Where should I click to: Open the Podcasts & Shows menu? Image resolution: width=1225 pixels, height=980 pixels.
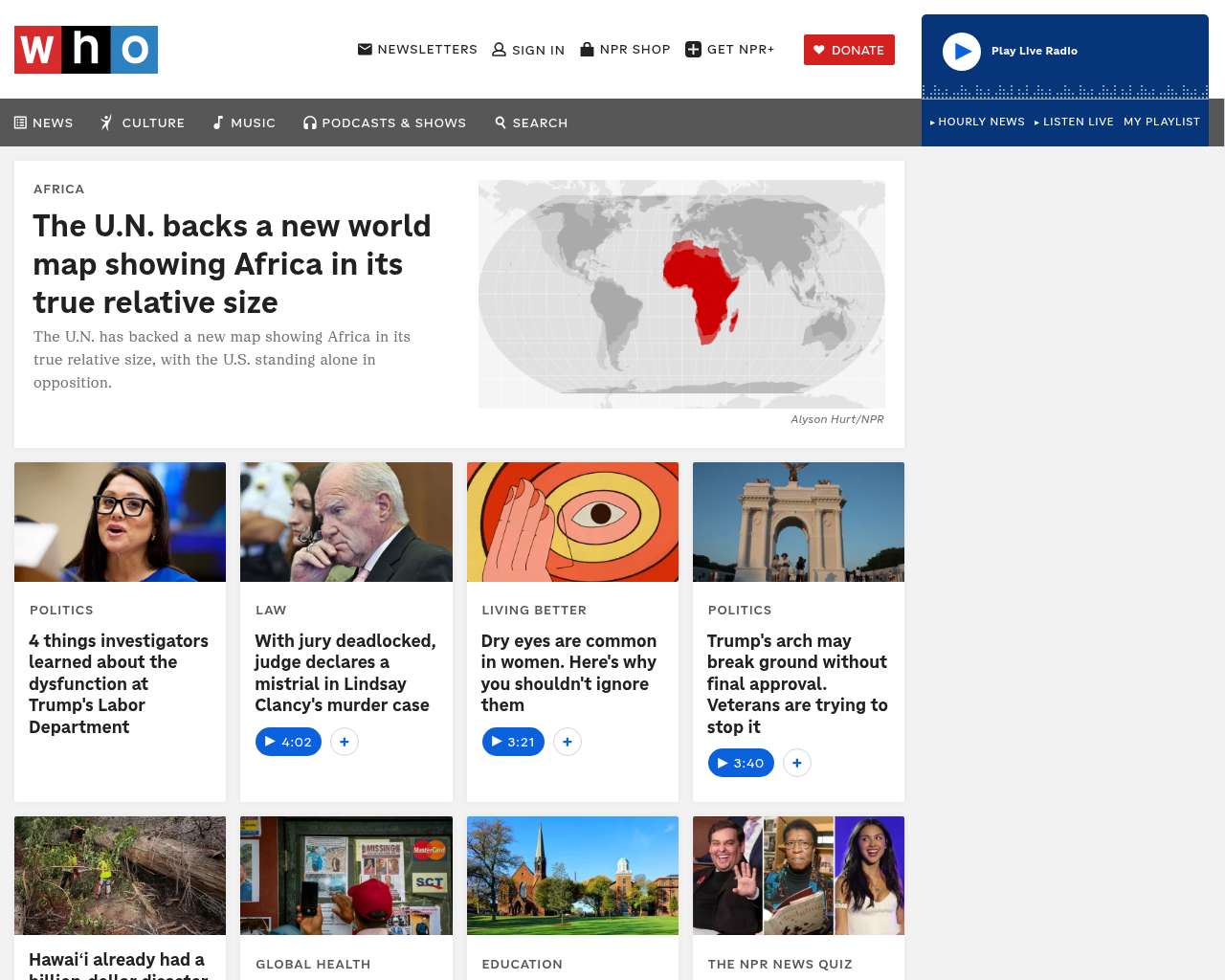(x=385, y=122)
